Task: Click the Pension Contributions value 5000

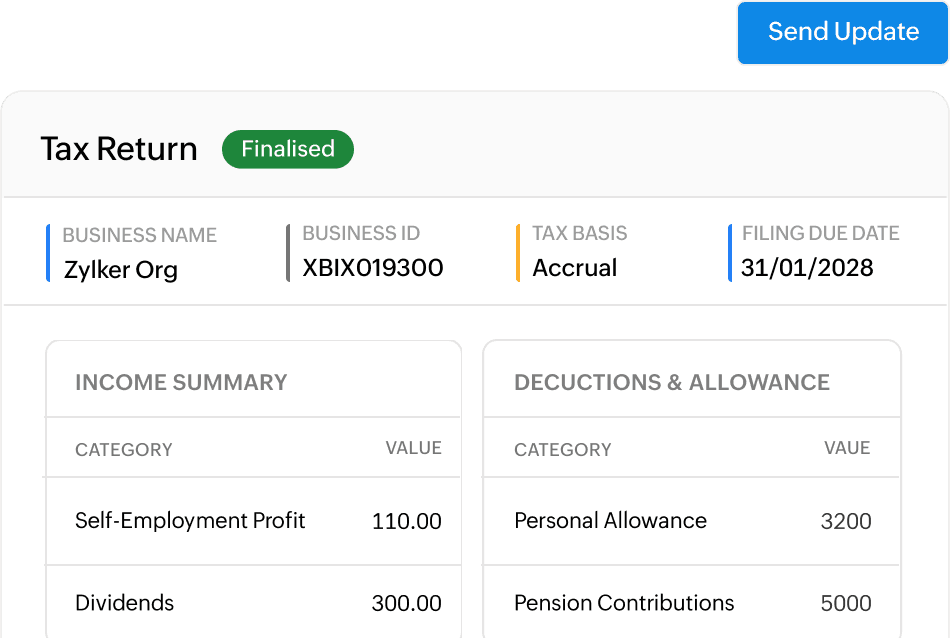Action: 845,603
